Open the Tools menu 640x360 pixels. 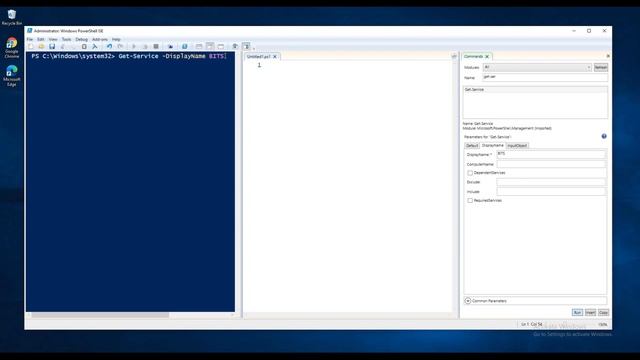(x=66, y=40)
